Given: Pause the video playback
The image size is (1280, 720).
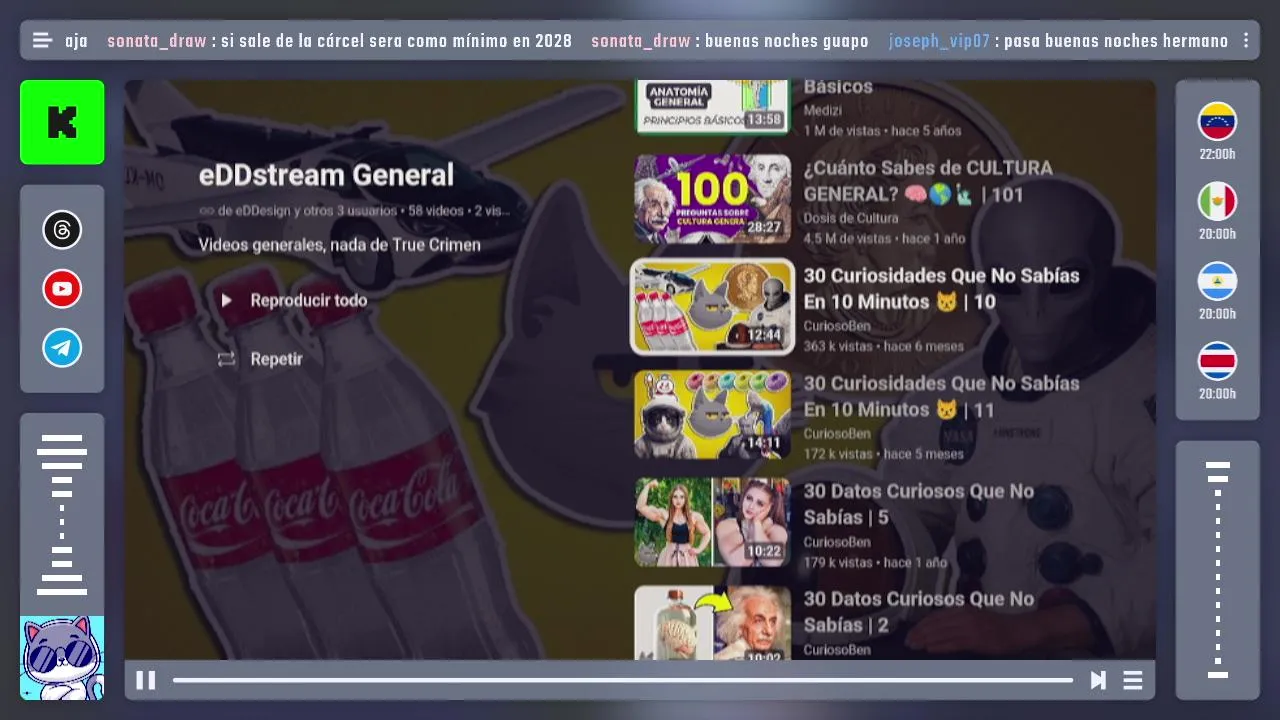Looking at the screenshot, I should (146, 680).
